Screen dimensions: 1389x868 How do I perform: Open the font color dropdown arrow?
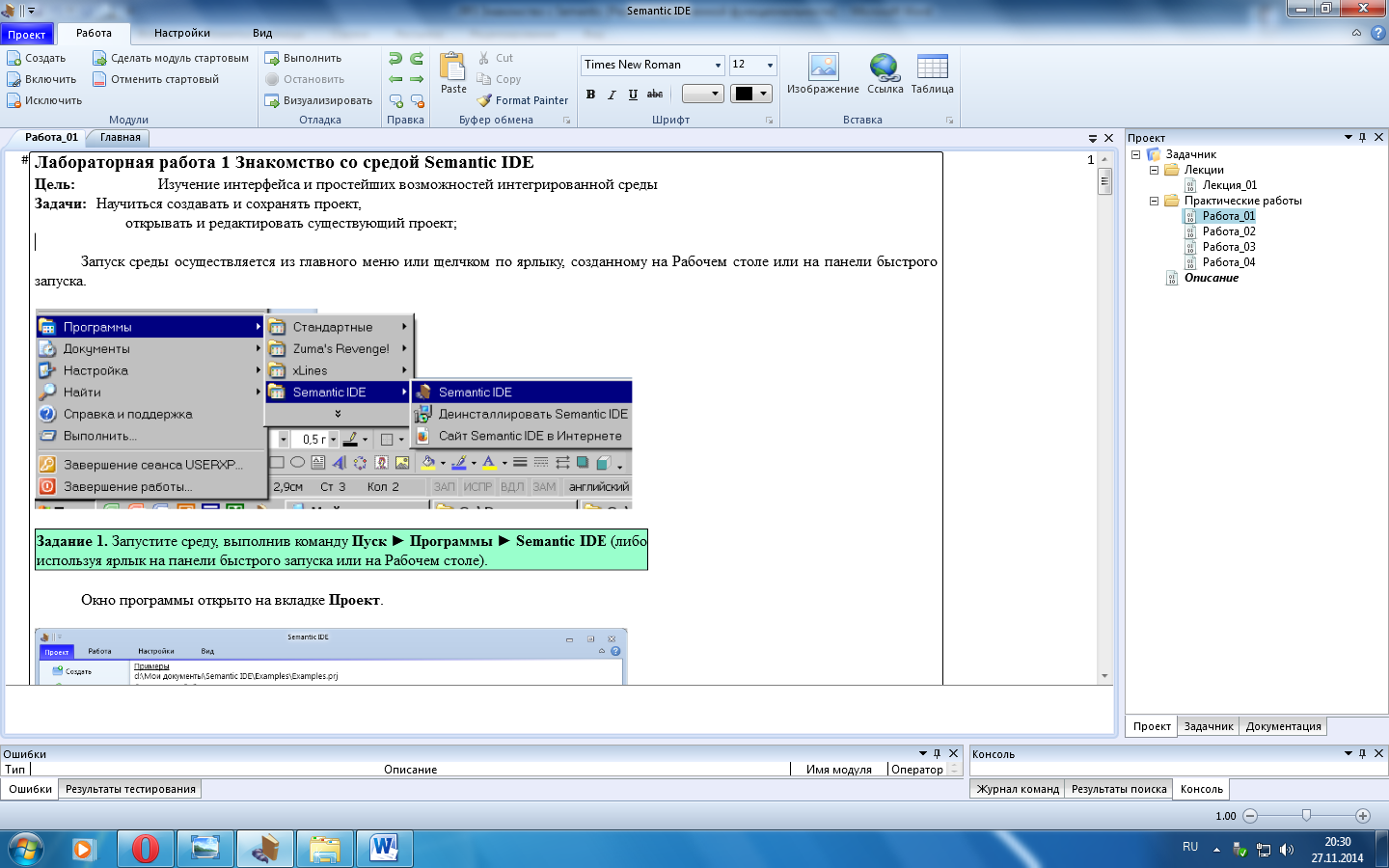pos(764,94)
